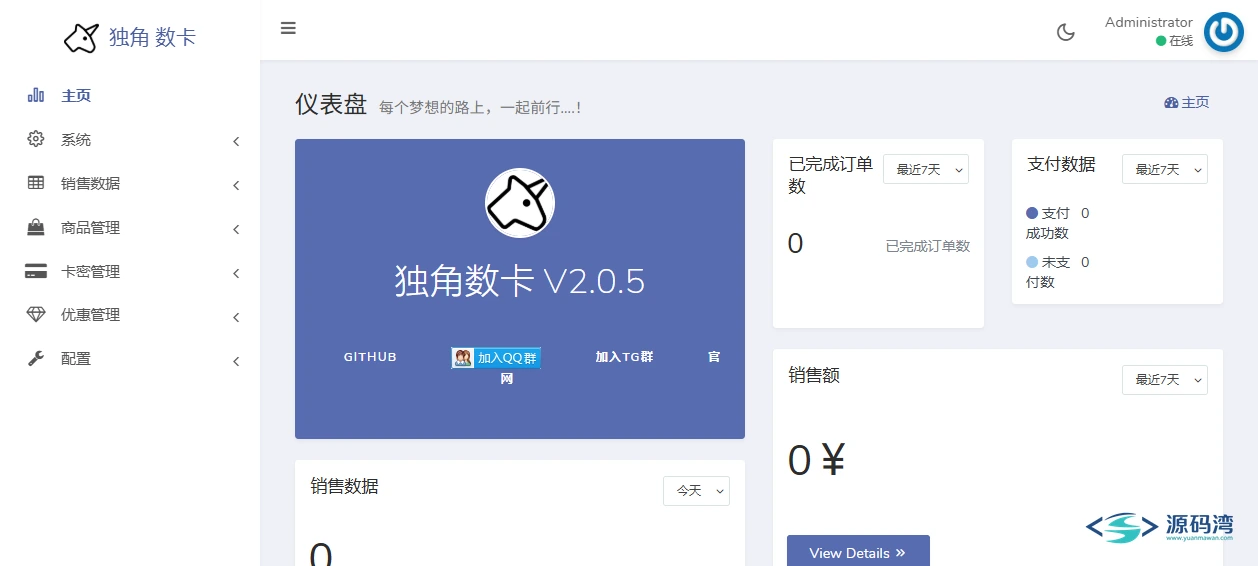Open 已完成订单数 最近7天 dropdown
This screenshot has width=1258, height=566.
926,169
